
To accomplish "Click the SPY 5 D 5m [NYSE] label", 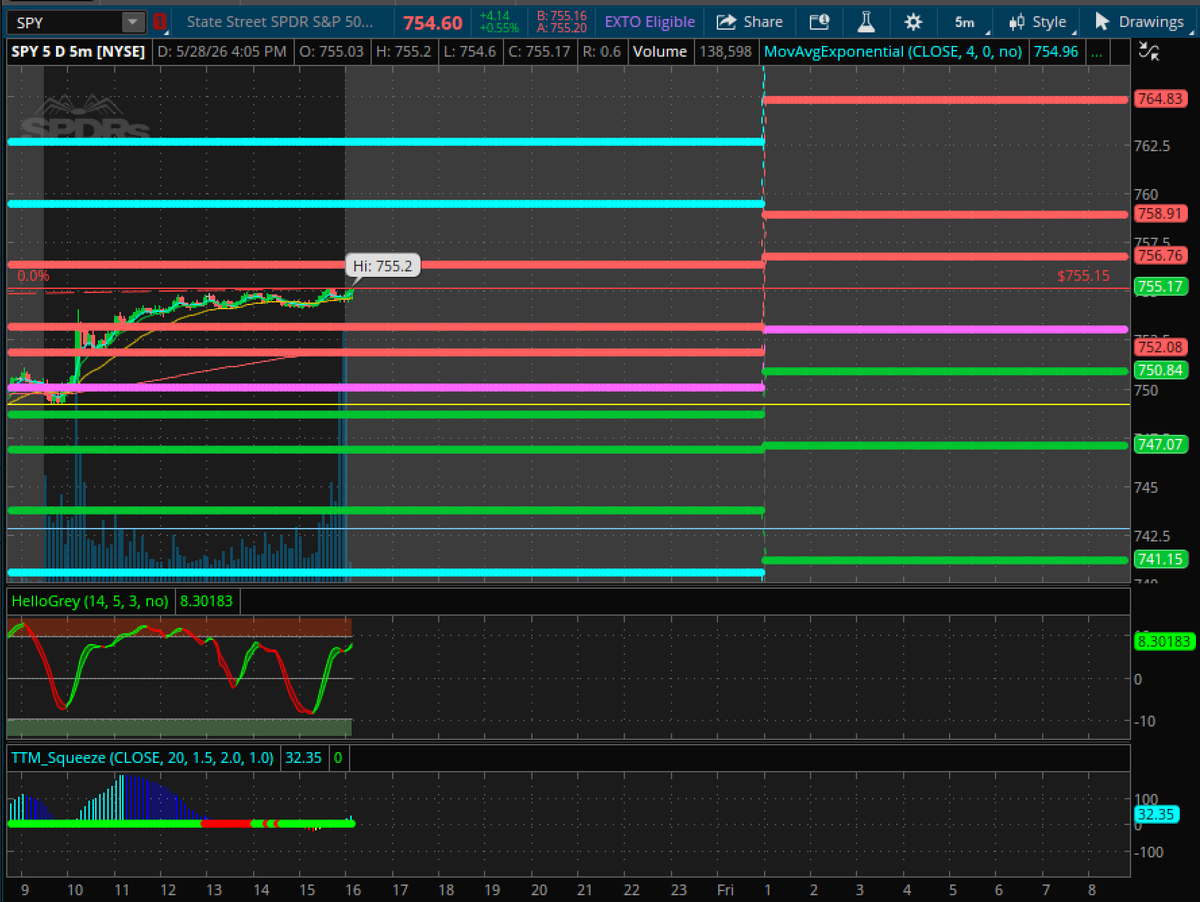I will (77, 51).
